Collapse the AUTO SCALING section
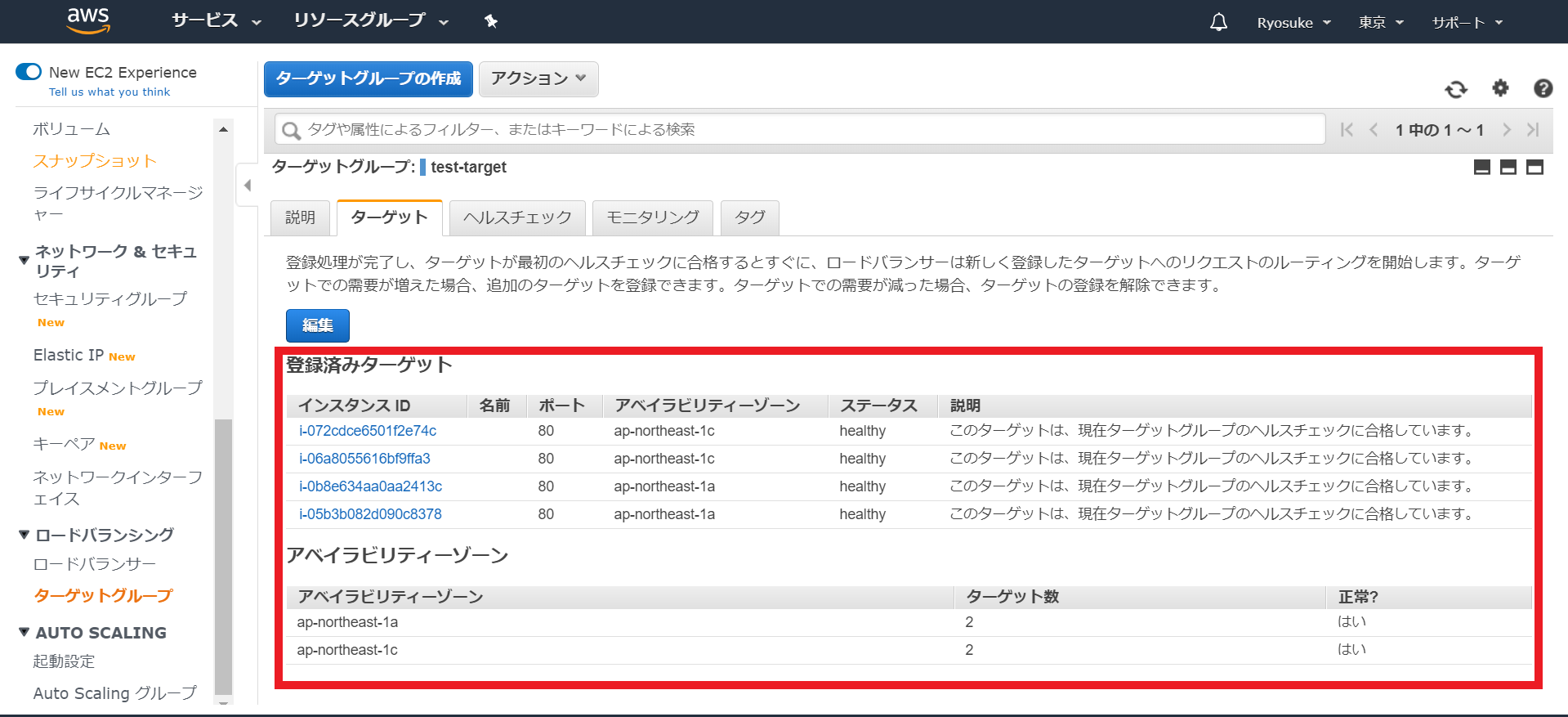Screen dimensions: 1568x717 [24, 632]
